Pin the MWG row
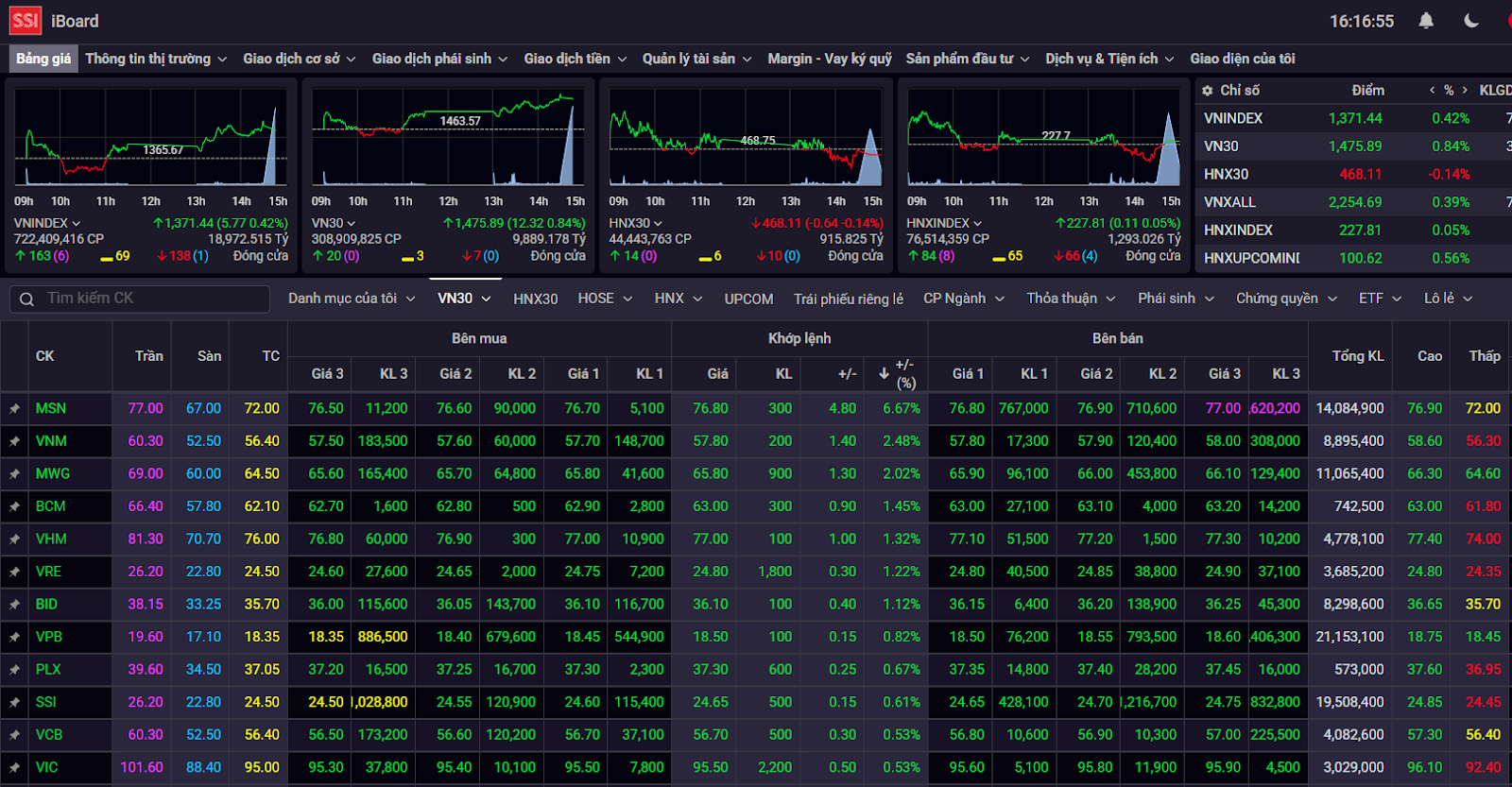1512x787 pixels. [x=14, y=474]
